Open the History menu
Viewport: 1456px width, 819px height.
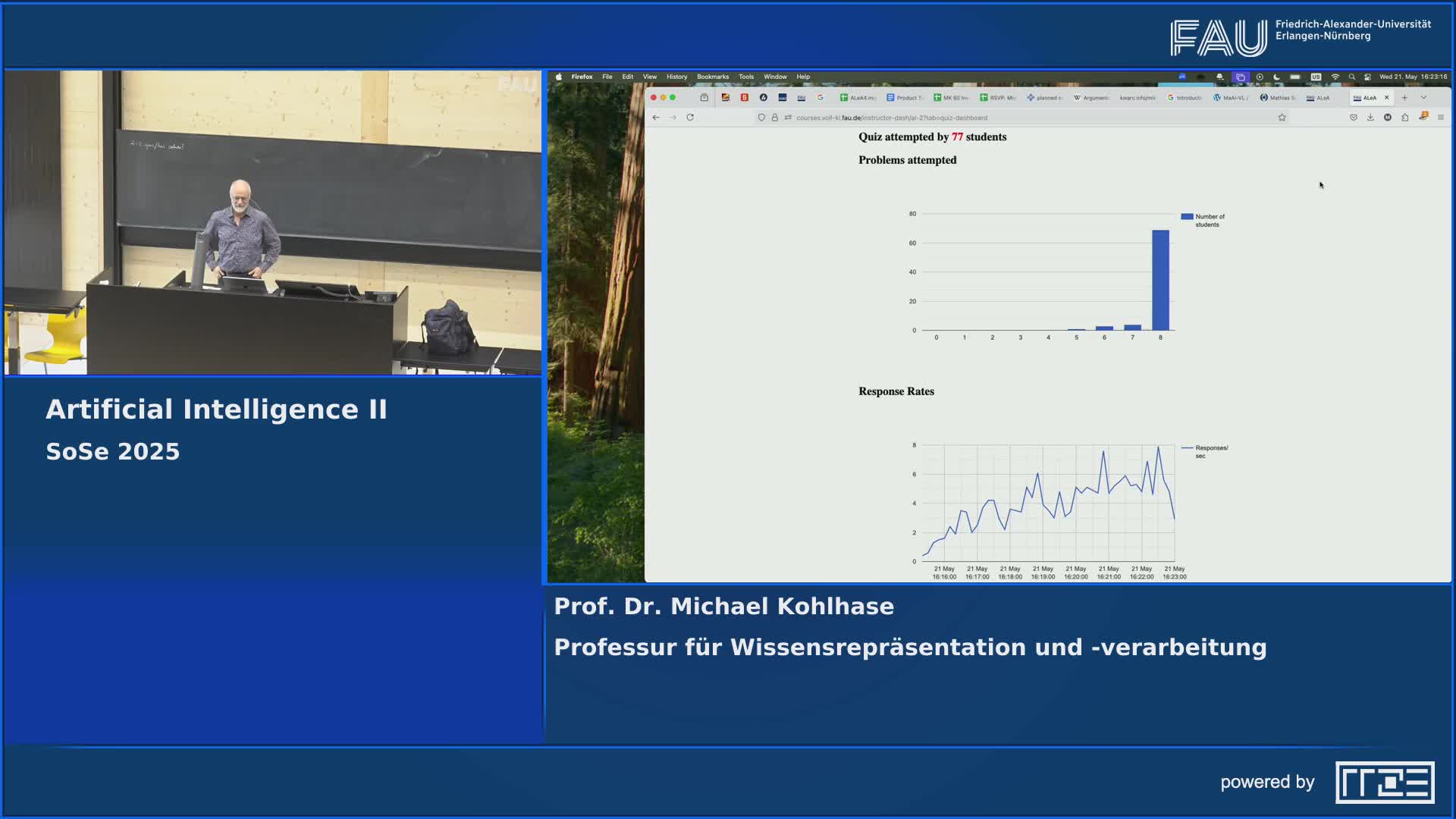676,77
